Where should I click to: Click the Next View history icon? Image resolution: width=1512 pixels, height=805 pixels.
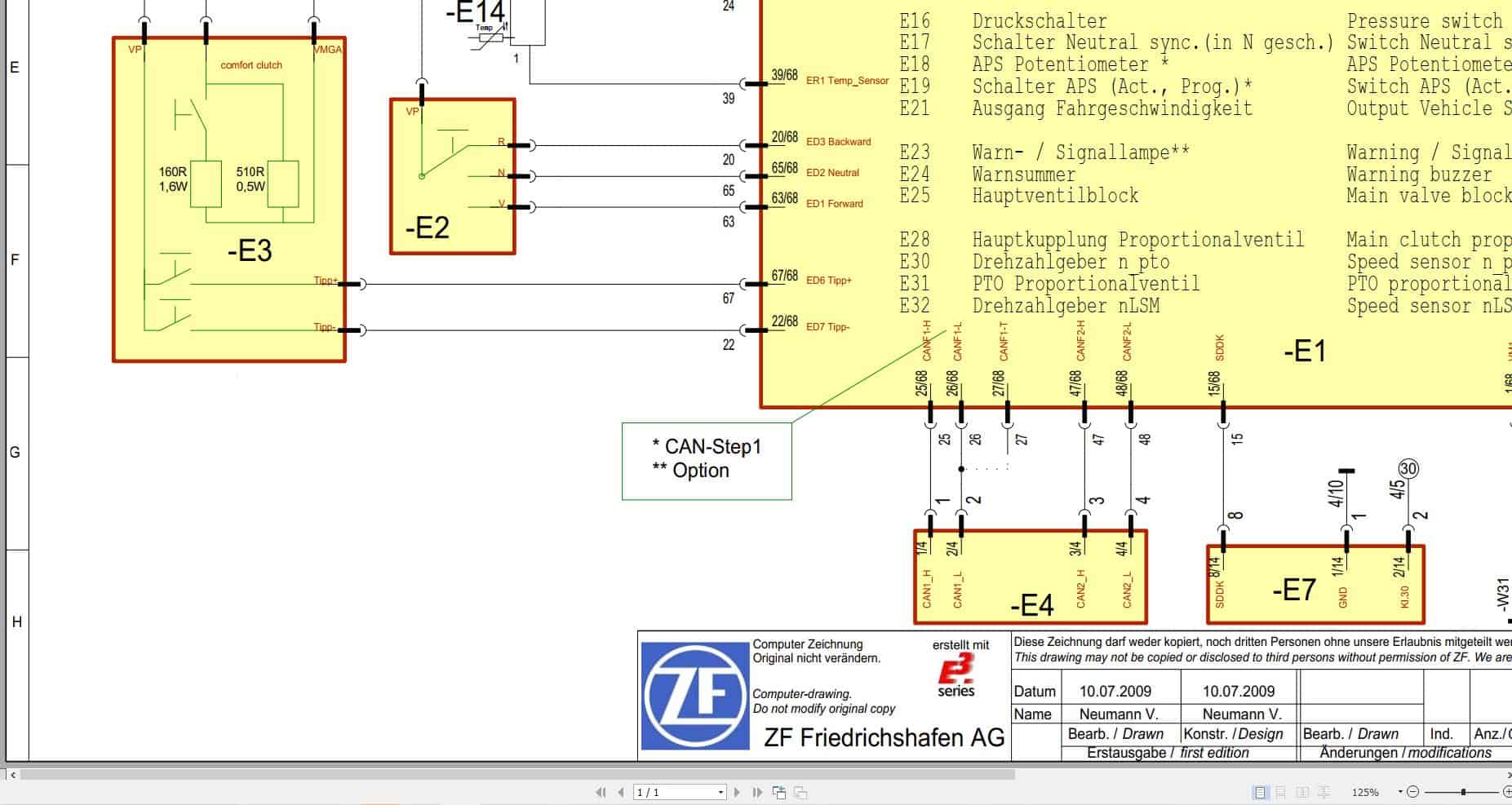(802, 791)
